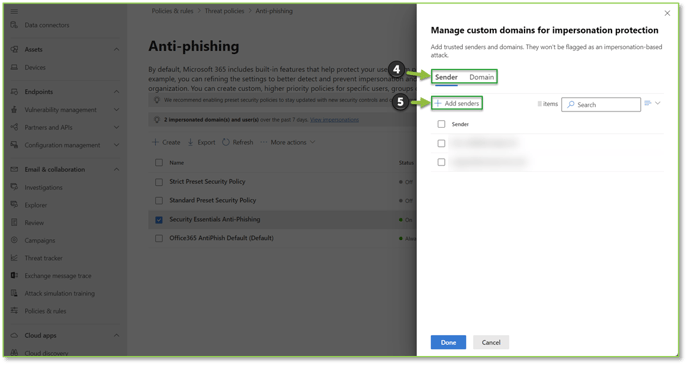Open the hamburger navigation menu icon
The width and height of the screenshot is (687, 365).
pos(14,11)
